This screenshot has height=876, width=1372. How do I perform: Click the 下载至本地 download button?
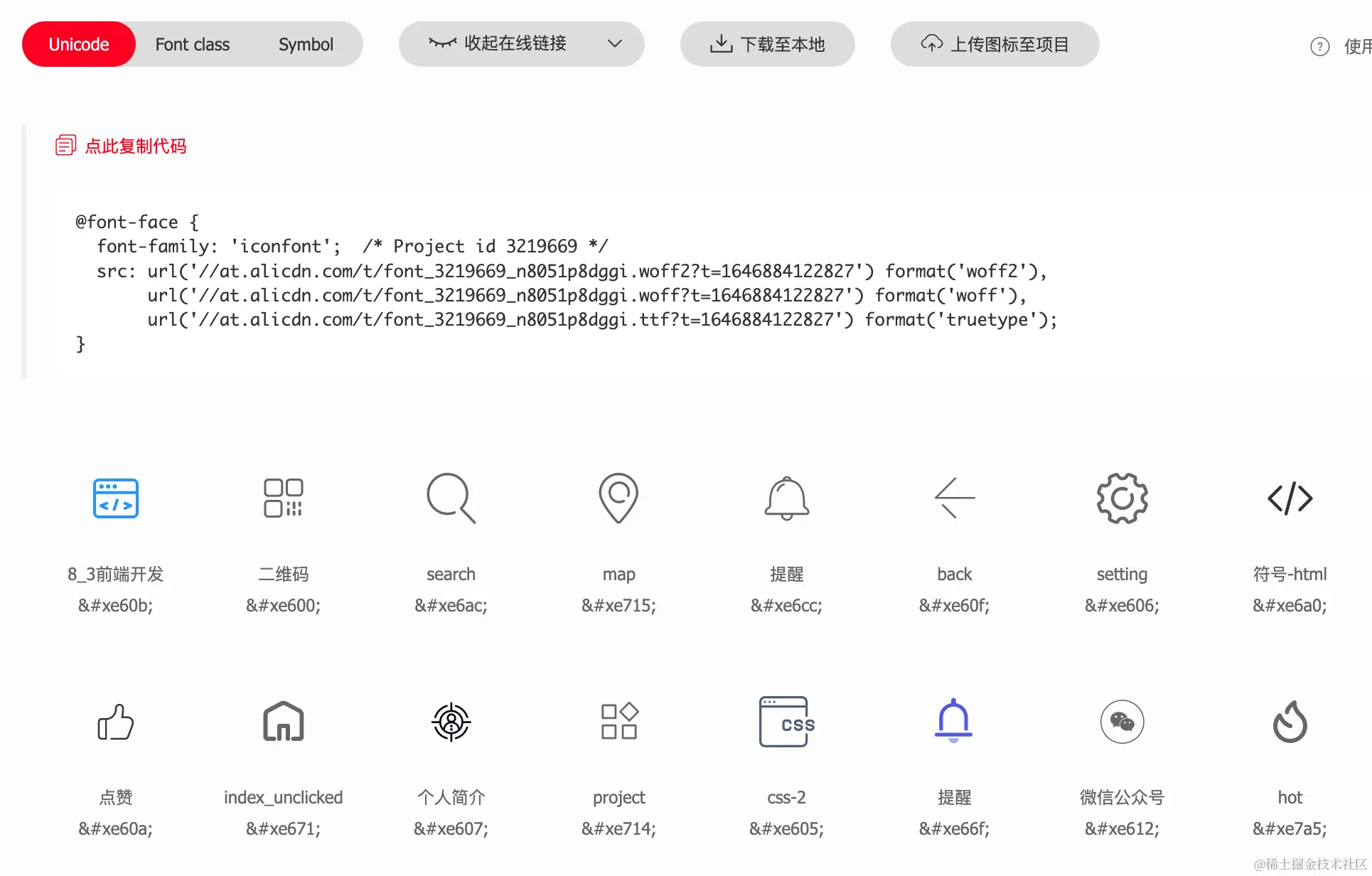point(767,44)
